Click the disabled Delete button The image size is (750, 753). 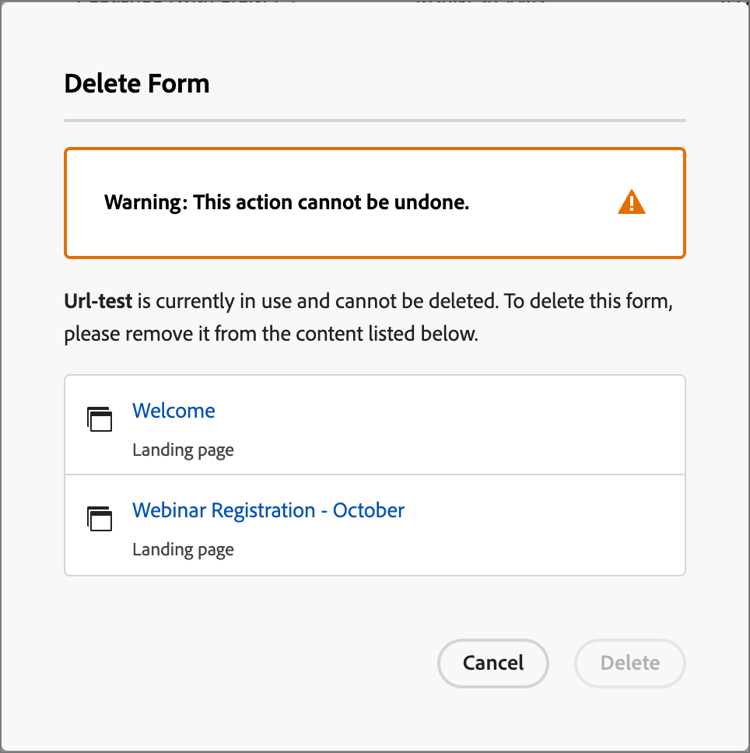629,663
